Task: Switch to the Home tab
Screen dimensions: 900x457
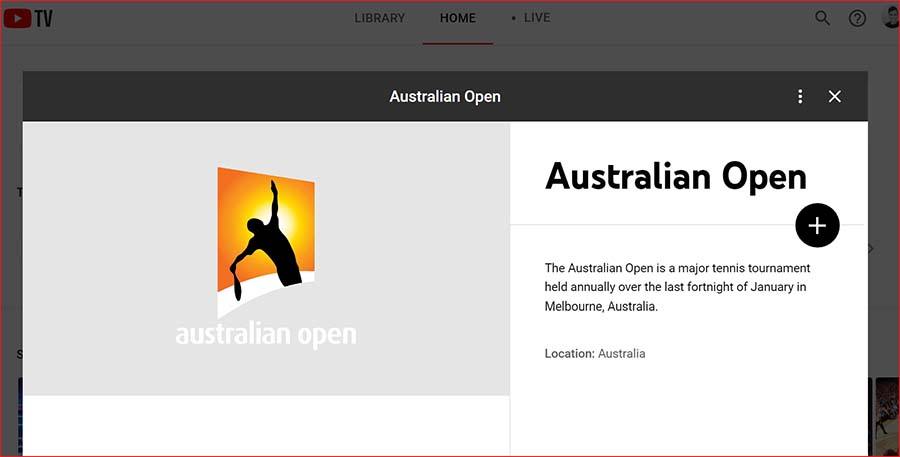Action: (x=457, y=18)
